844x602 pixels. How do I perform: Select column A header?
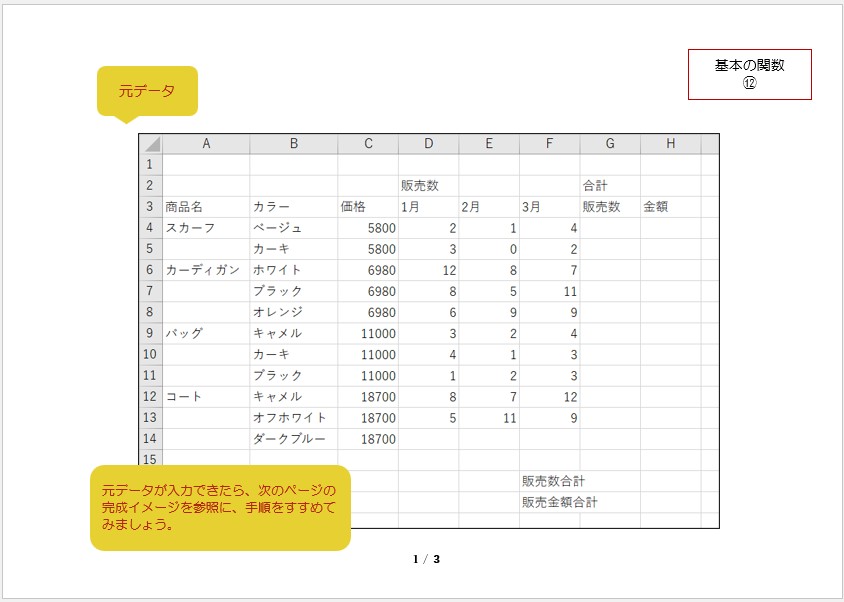click(206, 144)
